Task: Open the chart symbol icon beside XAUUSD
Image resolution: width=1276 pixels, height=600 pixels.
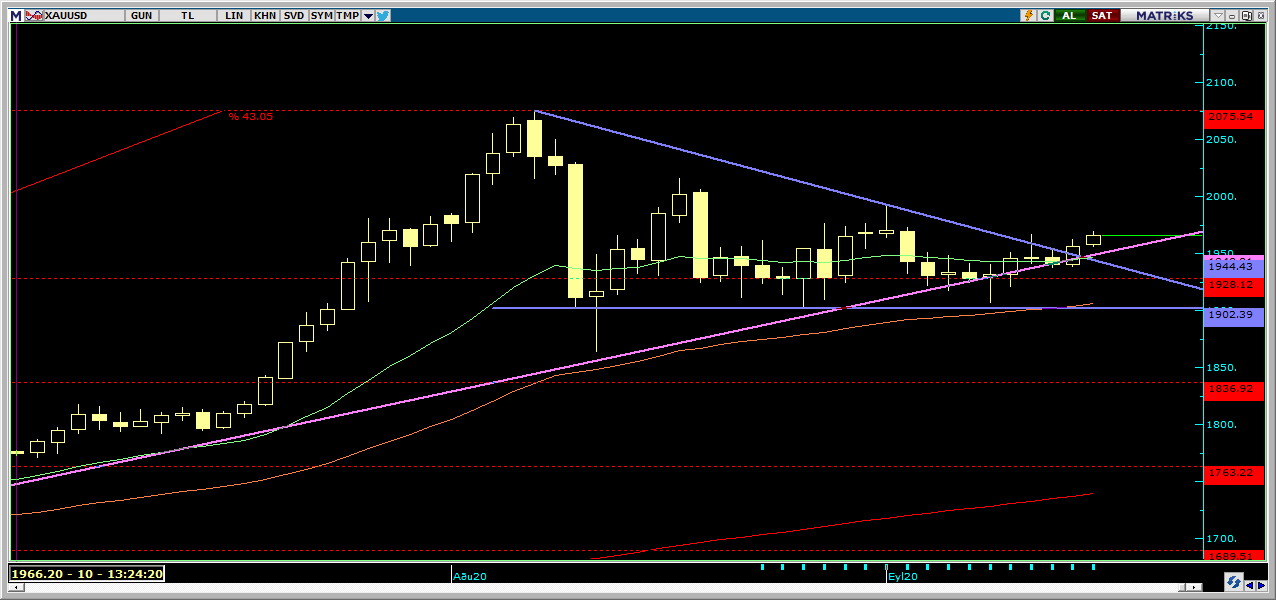Action: [x=32, y=15]
